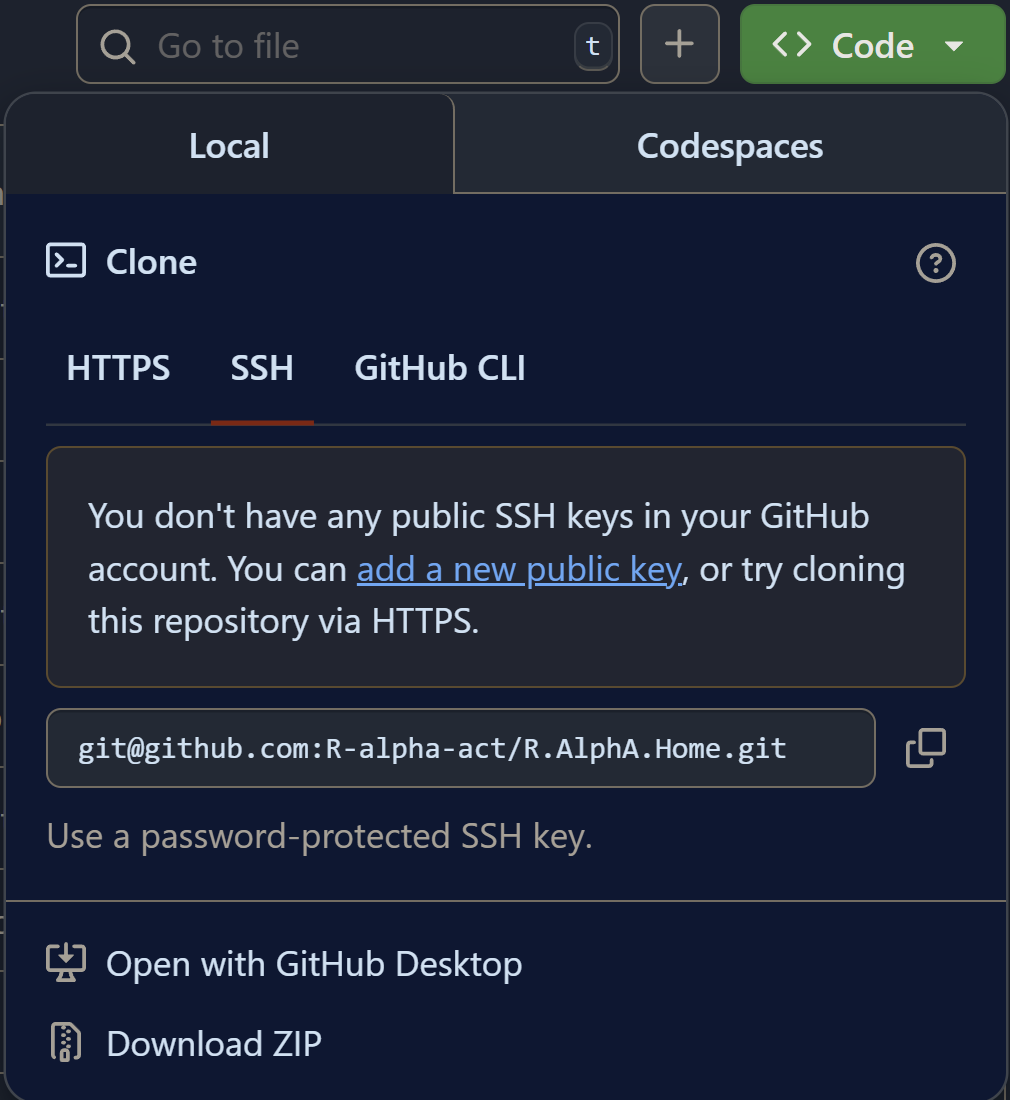Toggle the green Code dropdown button
1010x1100 pixels.
click(x=873, y=44)
